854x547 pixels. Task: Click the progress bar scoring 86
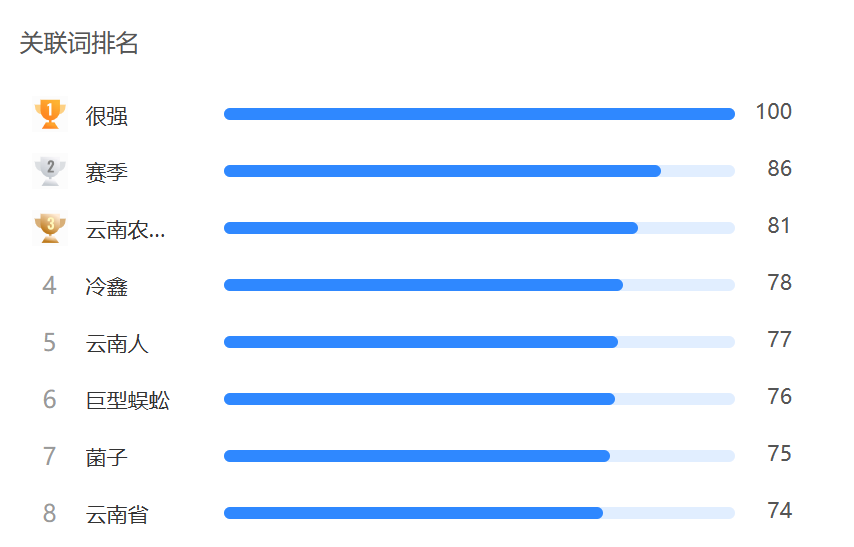click(479, 171)
